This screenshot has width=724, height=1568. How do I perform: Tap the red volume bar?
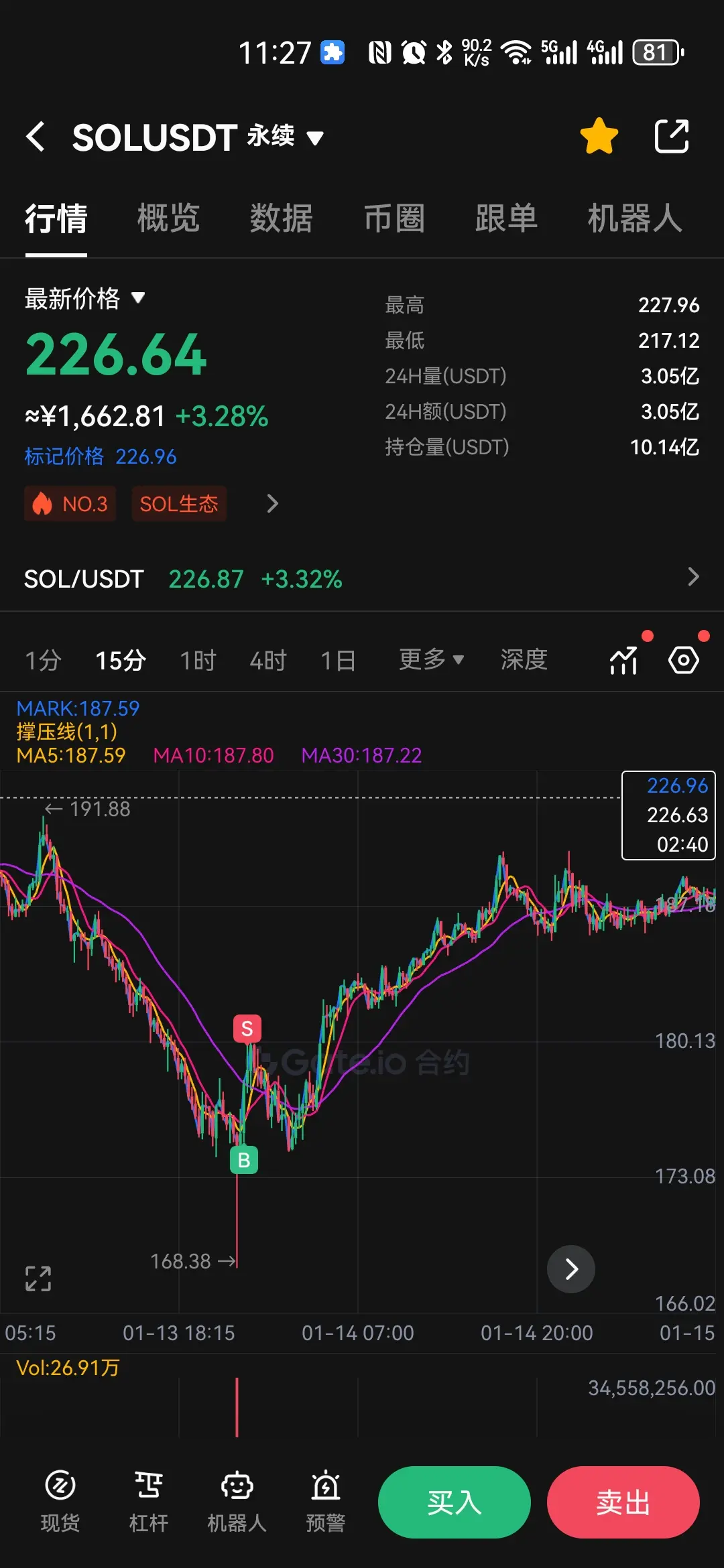[237, 1407]
